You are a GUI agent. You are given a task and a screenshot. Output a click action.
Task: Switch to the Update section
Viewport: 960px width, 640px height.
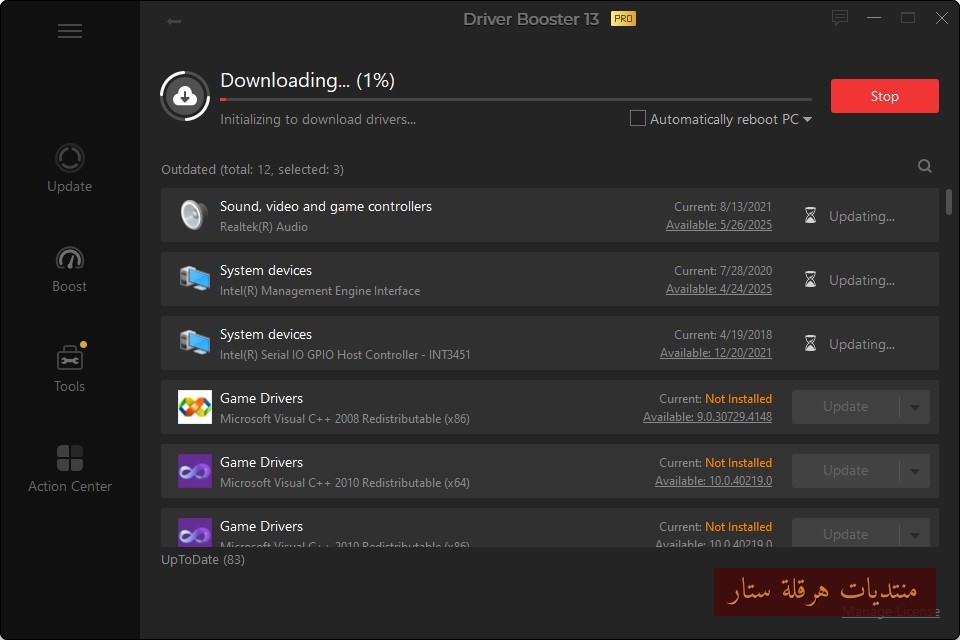pos(69,168)
